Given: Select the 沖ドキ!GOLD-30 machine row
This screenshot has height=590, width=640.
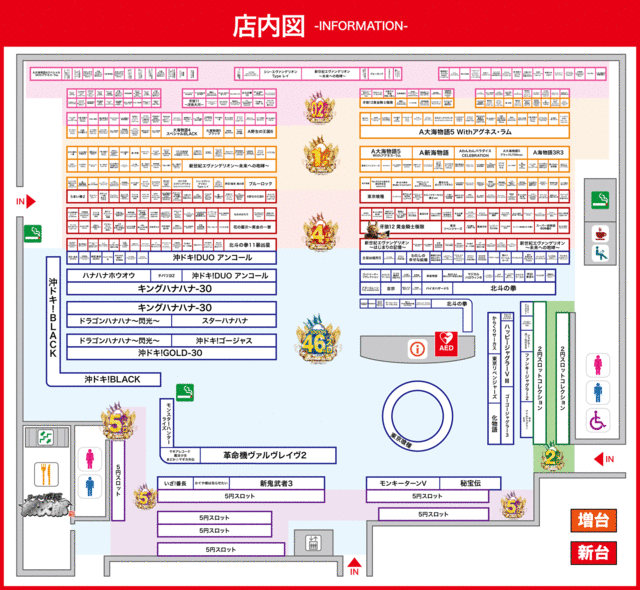Looking at the screenshot, I should pos(170,353).
